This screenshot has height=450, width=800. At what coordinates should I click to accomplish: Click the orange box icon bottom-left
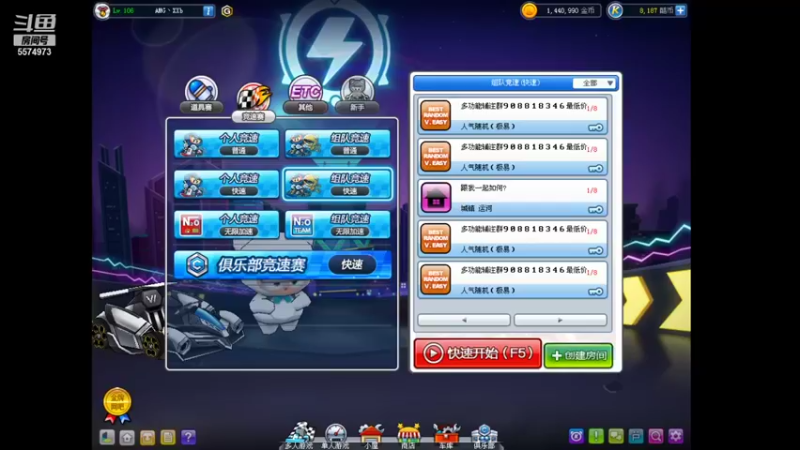pos(147,437)
